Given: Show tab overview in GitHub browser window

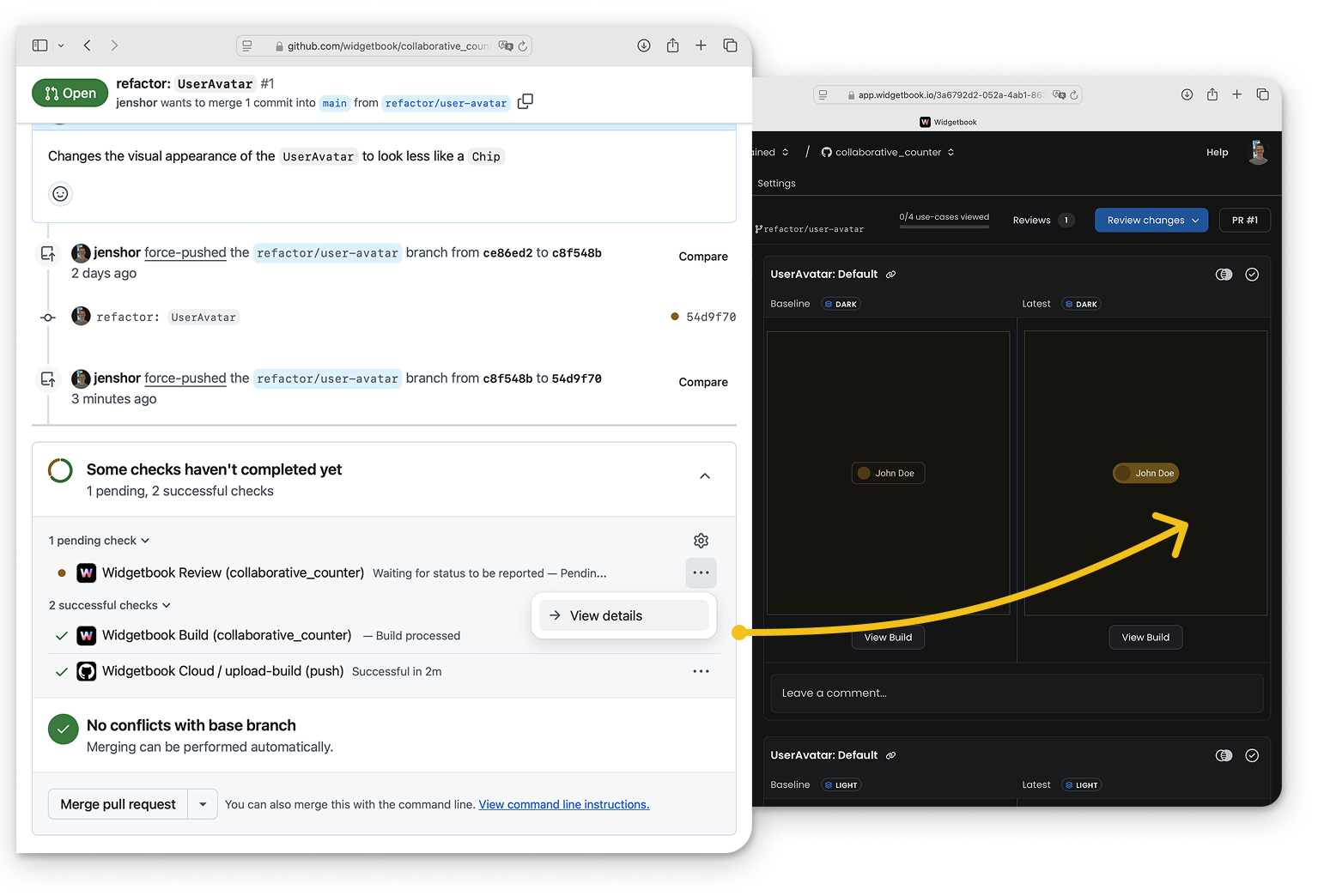Looking at the screenshot, I should [730, 45].
